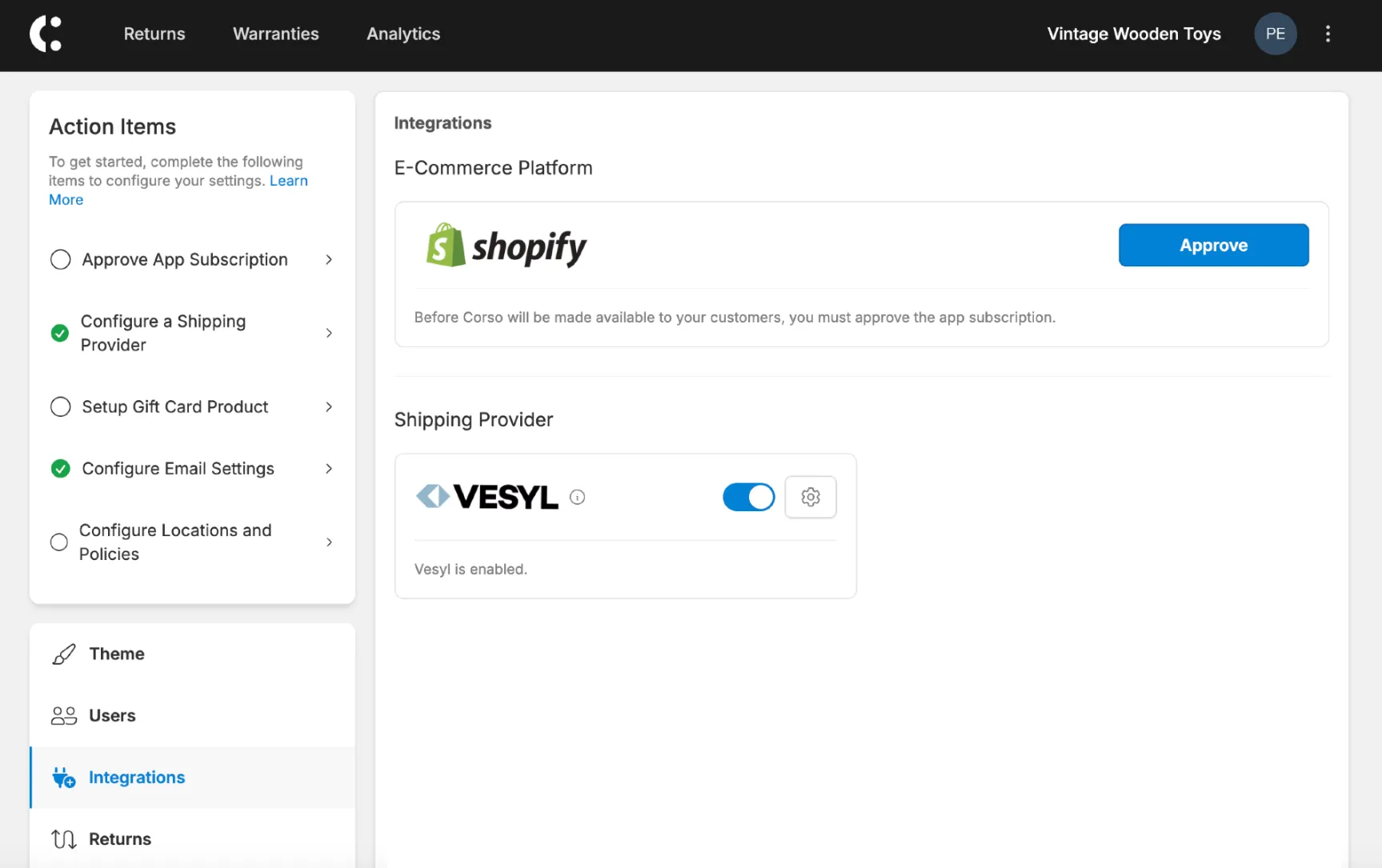Expand chevron for Setup Gift Card Product
The width and height of the screenshot is (1382, 868).
tap(329, 406)
